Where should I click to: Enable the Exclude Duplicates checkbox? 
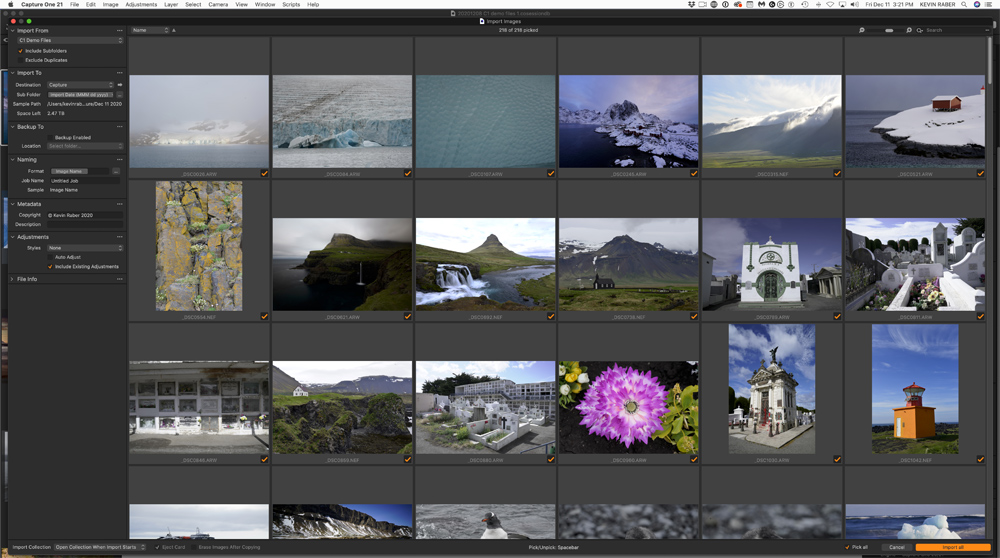(21, 60)
